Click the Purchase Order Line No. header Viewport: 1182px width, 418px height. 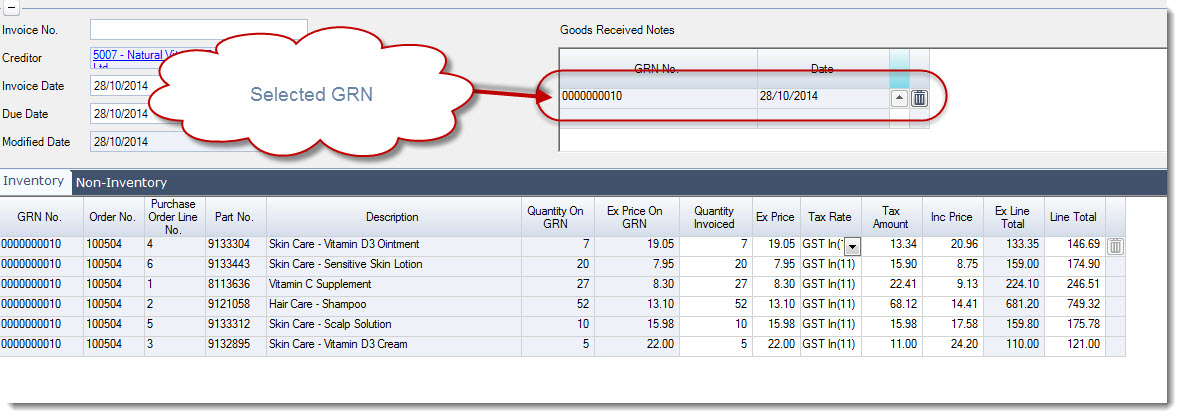tap(173, 217)
